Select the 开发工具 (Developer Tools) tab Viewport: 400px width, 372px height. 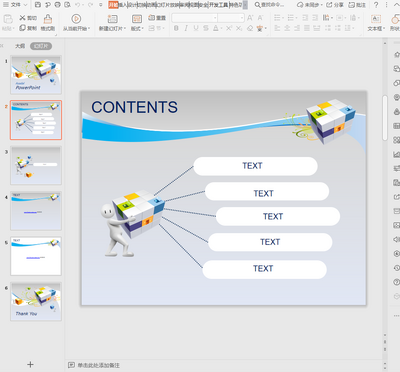(219, 5)
